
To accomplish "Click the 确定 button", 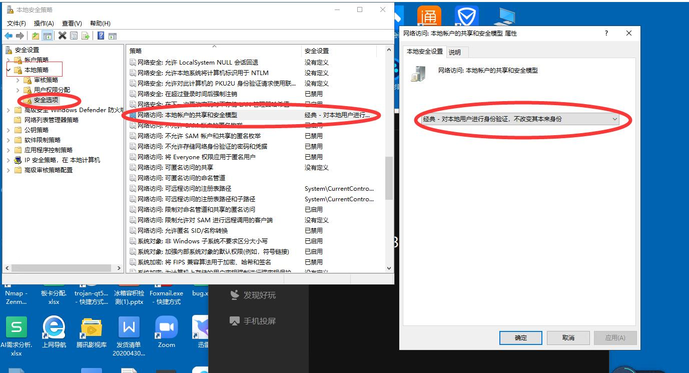I will (520, 338).
